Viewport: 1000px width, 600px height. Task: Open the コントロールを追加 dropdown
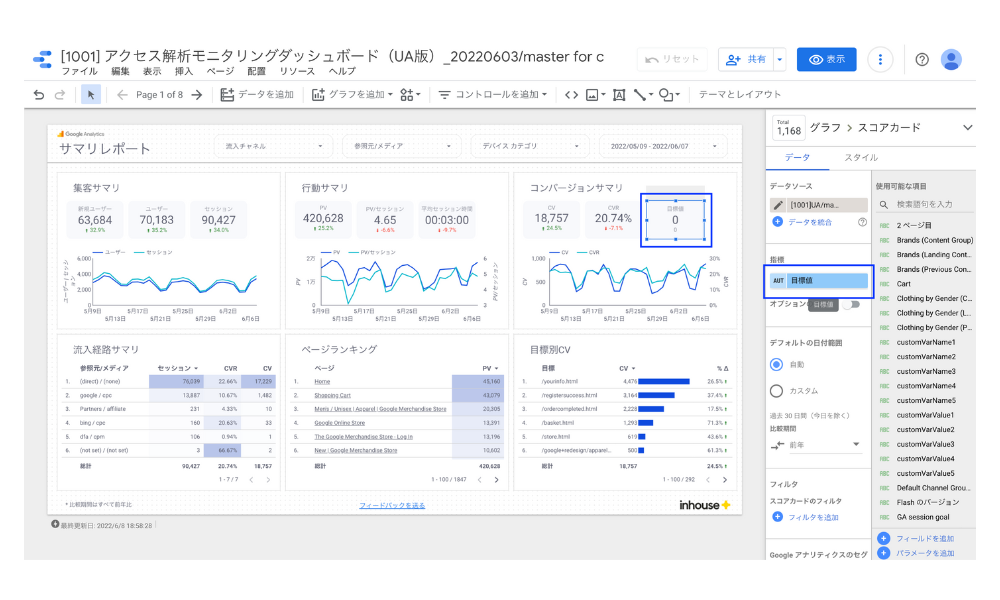click(x=492, y=94)
